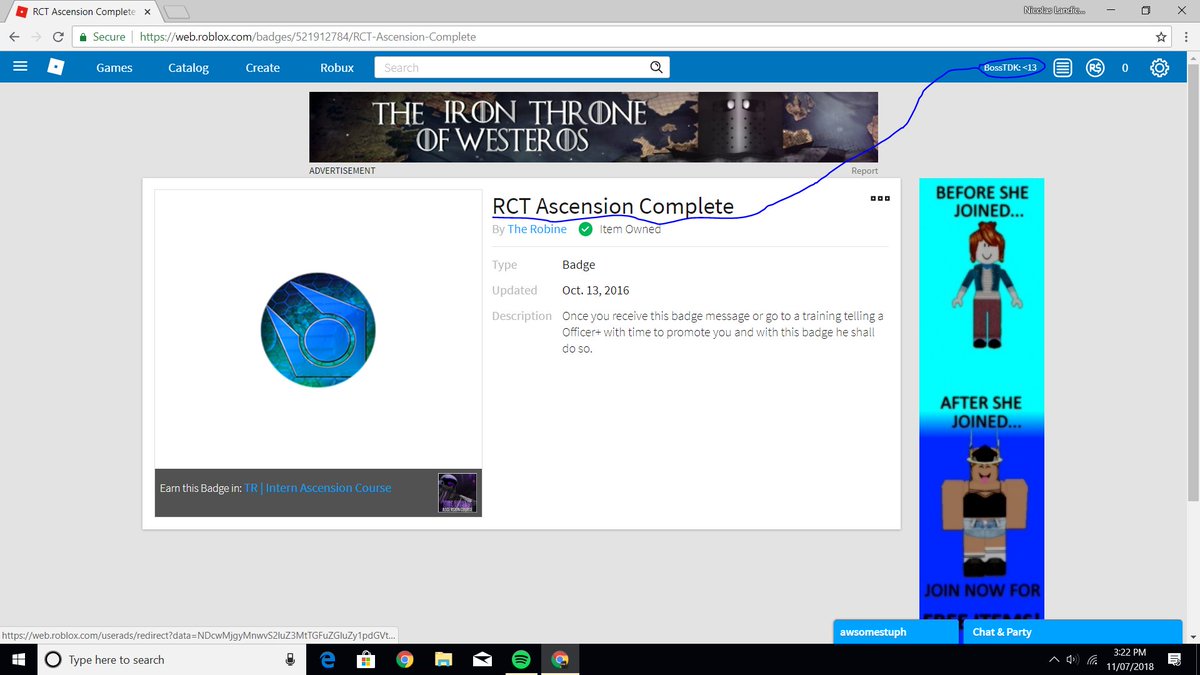Click the Wi-Fi network tray icon
The height and width of the screenshot is (675, 1200).
point(1091,659)
